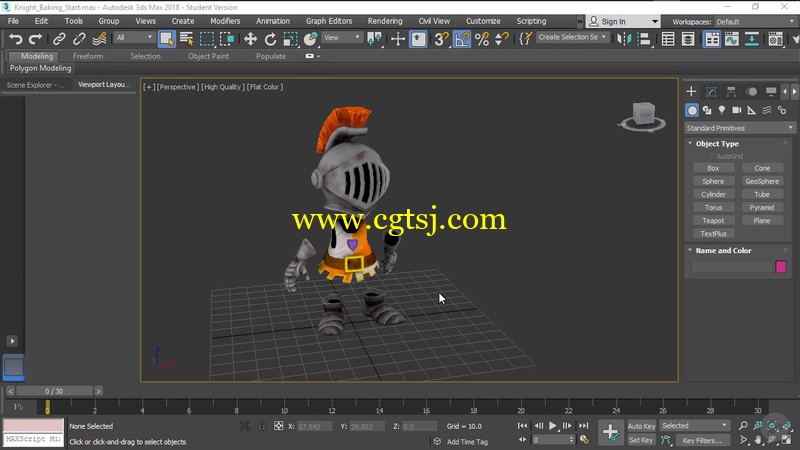This screenshot has width=800, height=450.
Task: Click the Sphere primitive button
Action: click(x=713, y=181)
